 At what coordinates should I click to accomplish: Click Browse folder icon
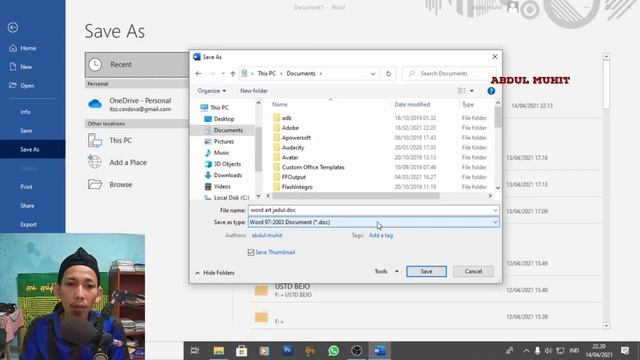[95, 184]
